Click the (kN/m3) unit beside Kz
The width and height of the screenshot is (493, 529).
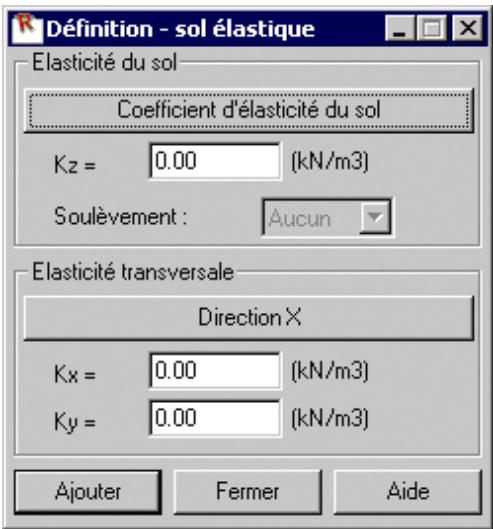(330, 162)
